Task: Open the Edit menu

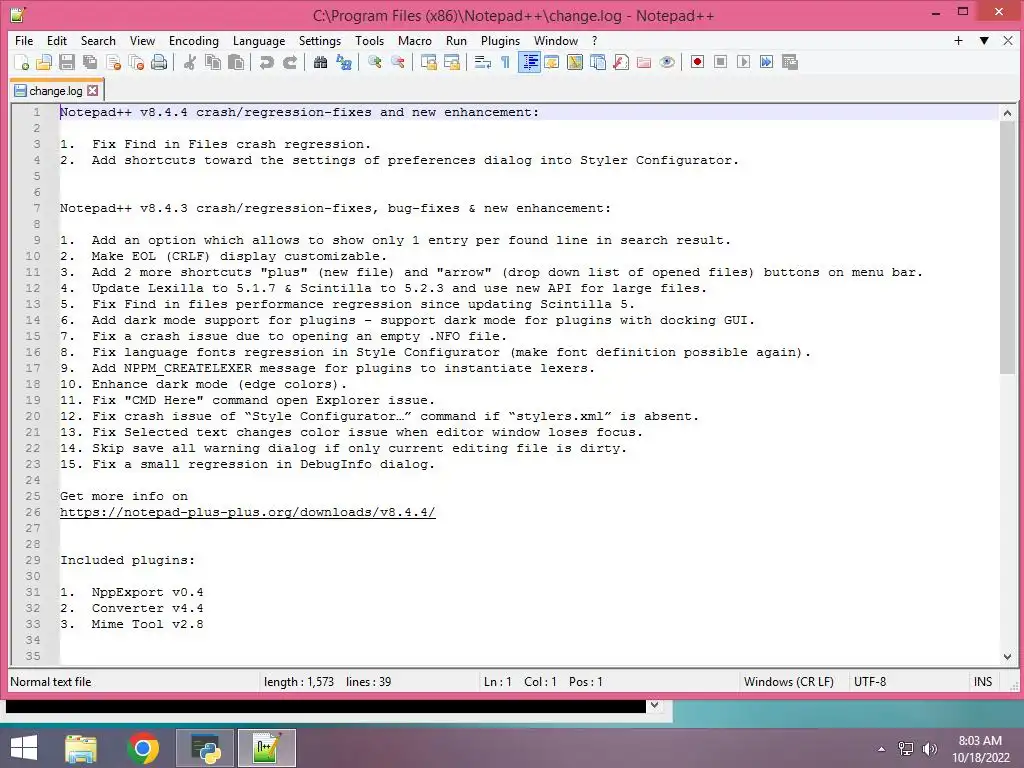Action: pyautogui.click(x=57, y=40)
